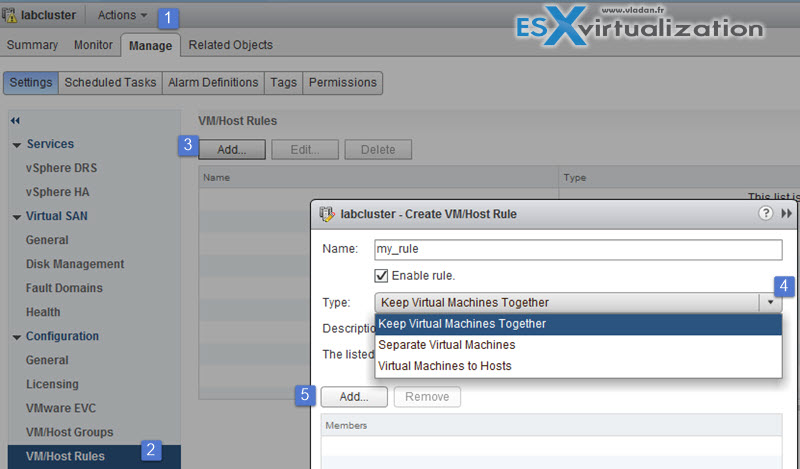The height and width of the screenshot is (469, 800).
Task: Click the double-arrow icon in dialog title
Action: pyautogui.click(x=786, y=213)
